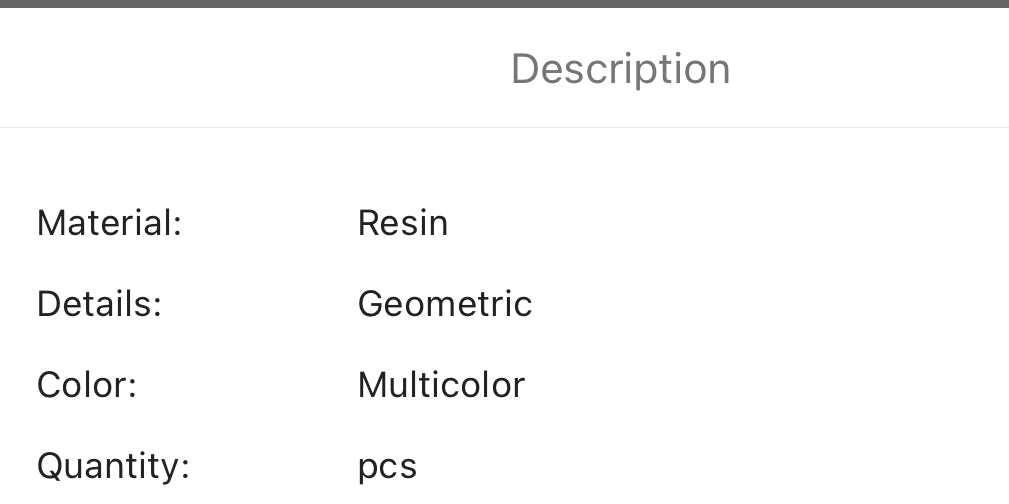The width and height of the screenshot is (1009, 504).
Task: Click empty space right of pcs
Action: tap(713, 467)
